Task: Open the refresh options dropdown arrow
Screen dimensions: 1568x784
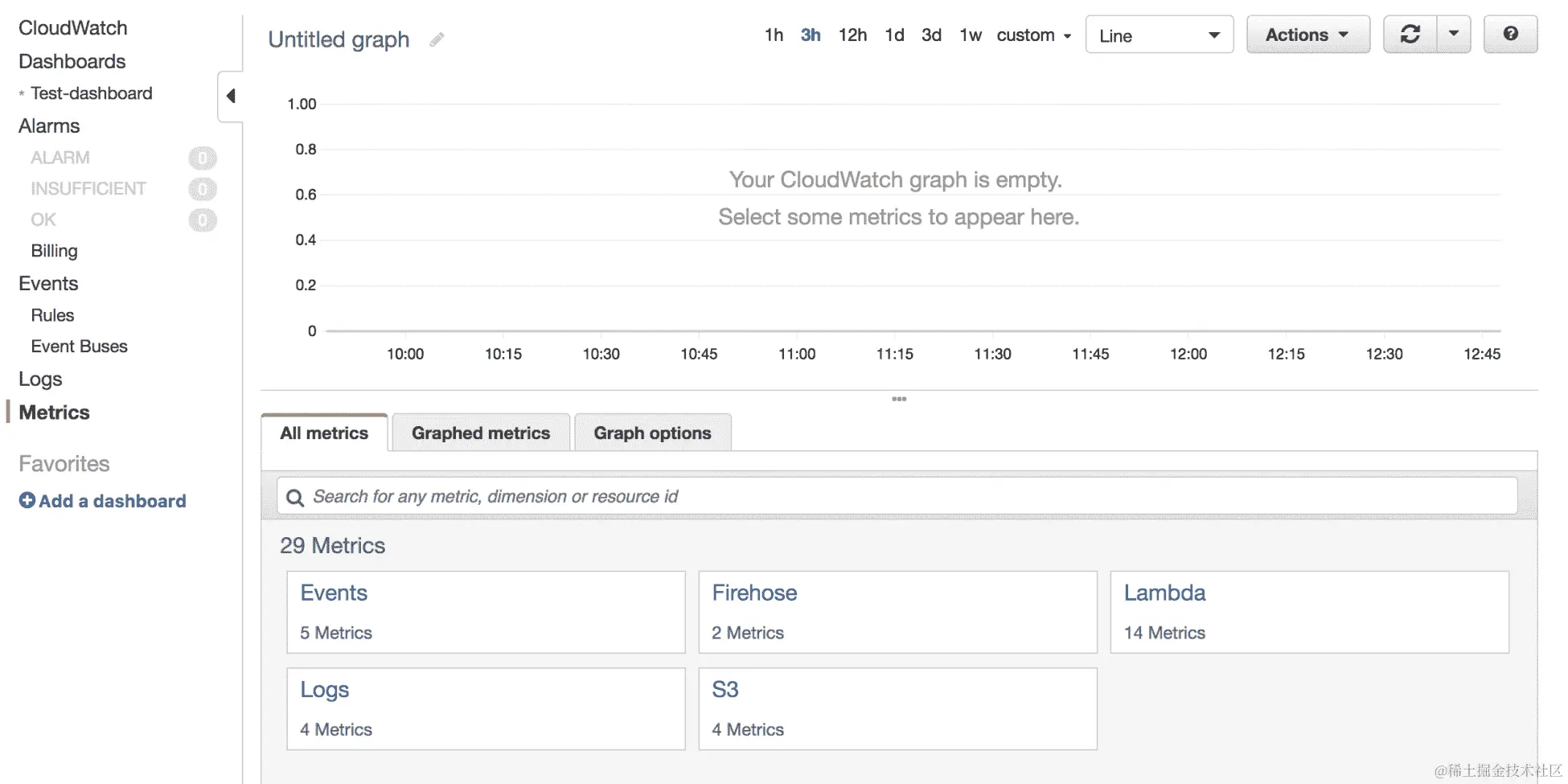Action: [1454, 35]
